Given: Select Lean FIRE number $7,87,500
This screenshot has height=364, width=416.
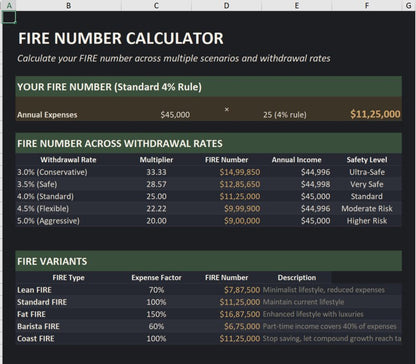Looking at the screenshot, I should pyautogui.click(x=242, y=290).
